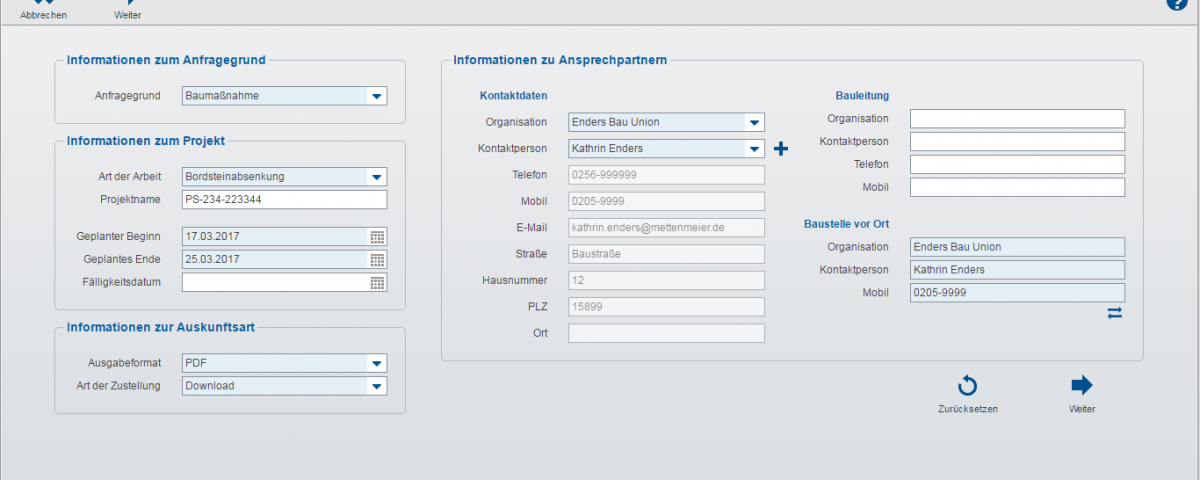Screen dimensions: 1200x480
Task: Click the Bauleitung Kontaktperson text field
Action: tap(1017, 142)
